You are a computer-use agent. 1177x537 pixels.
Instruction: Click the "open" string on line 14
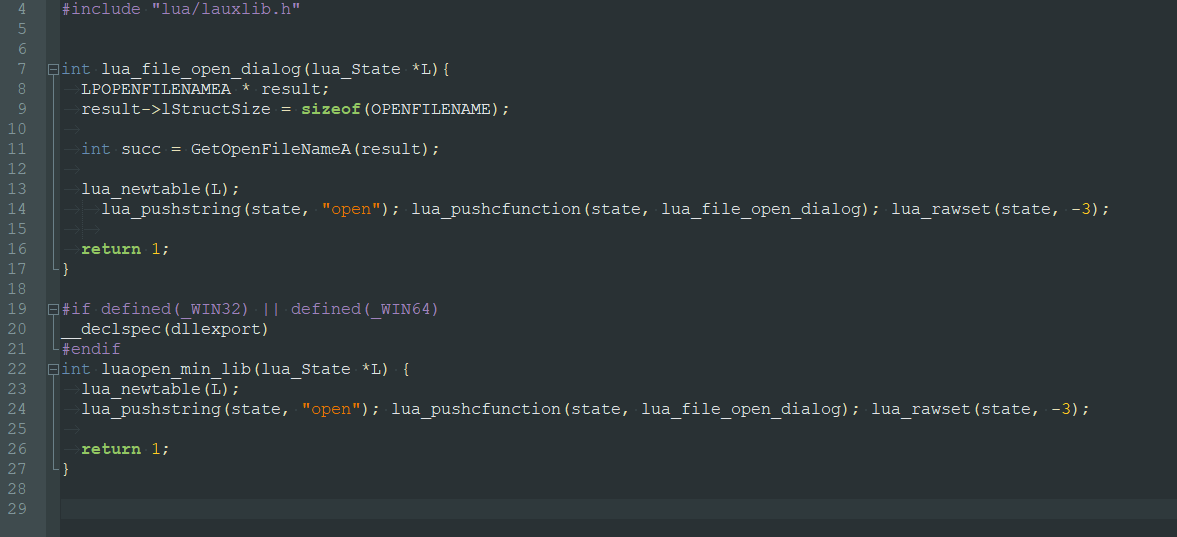(351, 209)
